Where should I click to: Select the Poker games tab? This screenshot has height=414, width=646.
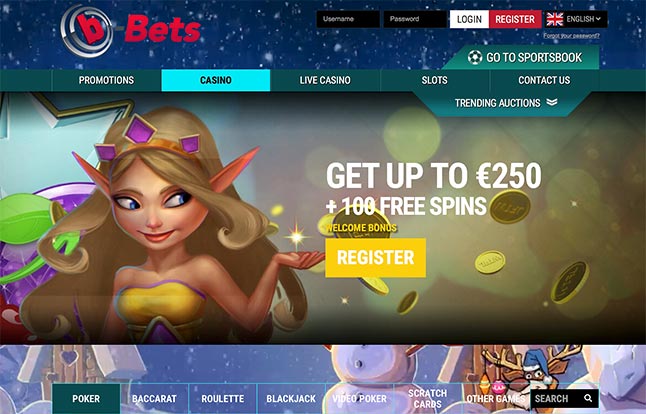[x=86, y=398]
